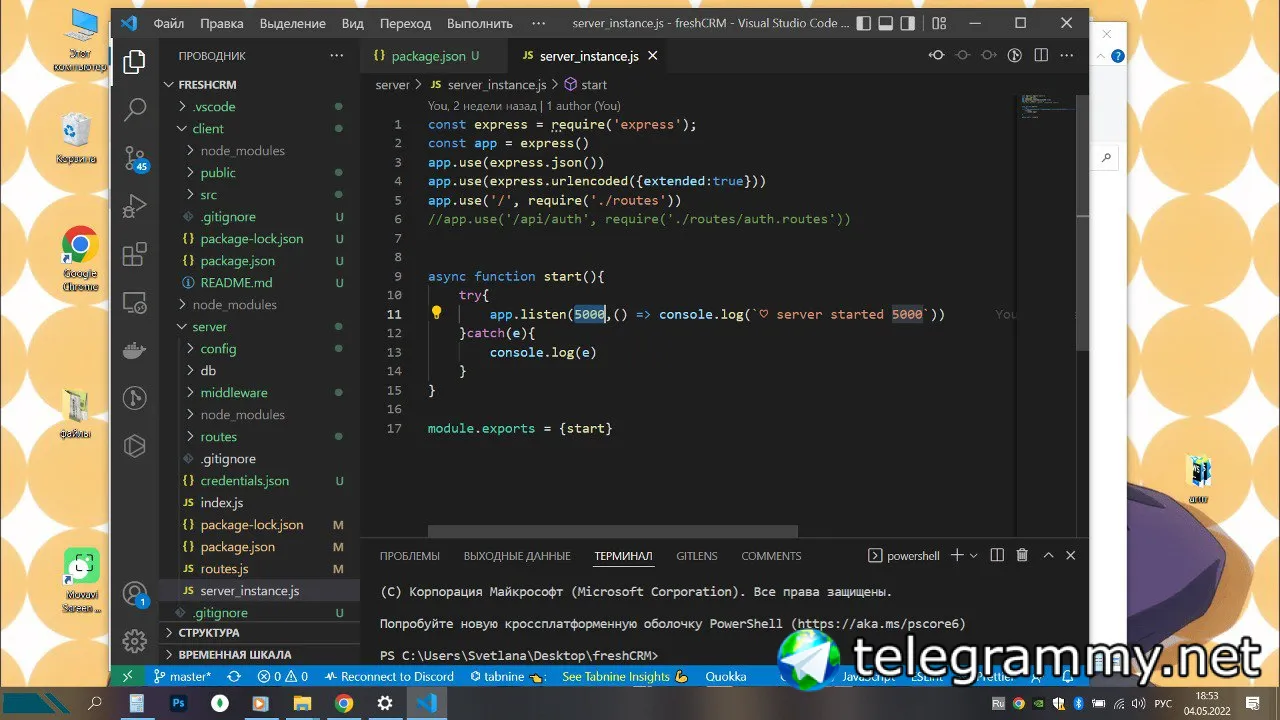Screen dimensions: 1280x720
Task: Open the terminal launch profile dropdown arrow
Action: pyautogui.click(x=973, y=555)
